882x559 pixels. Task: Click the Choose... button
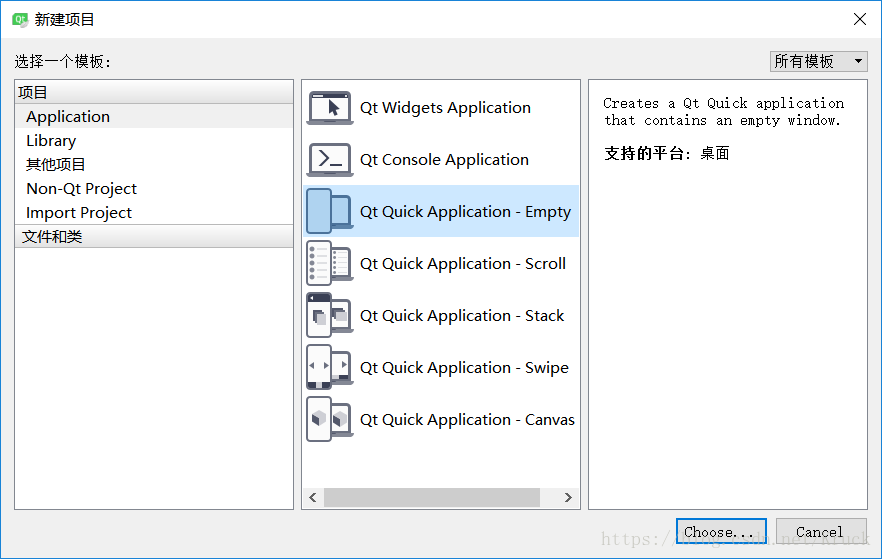pyautogui.click(x=721, y=531)
